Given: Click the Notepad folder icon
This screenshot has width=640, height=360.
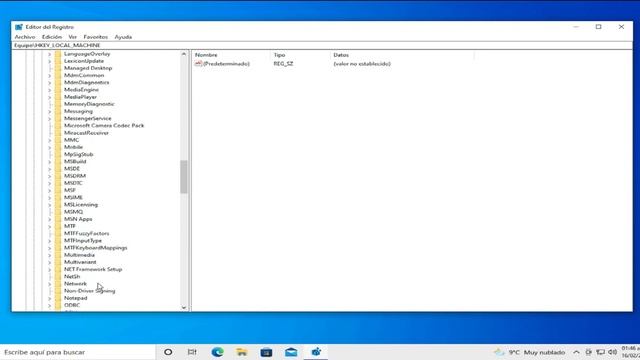Looking at the screenshot, I should 58,298.
